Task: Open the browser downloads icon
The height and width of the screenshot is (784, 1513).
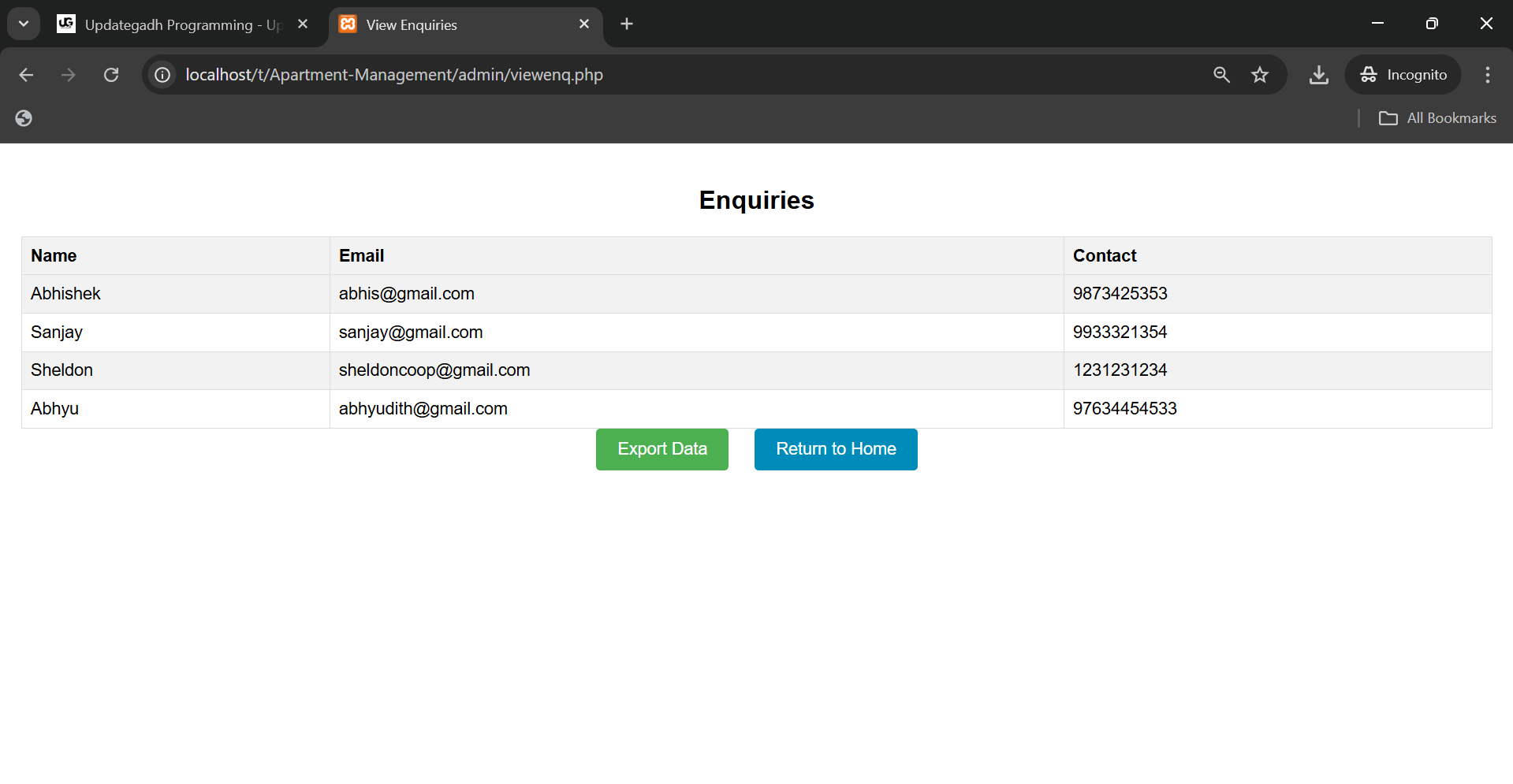Action: coord(1318,75)
